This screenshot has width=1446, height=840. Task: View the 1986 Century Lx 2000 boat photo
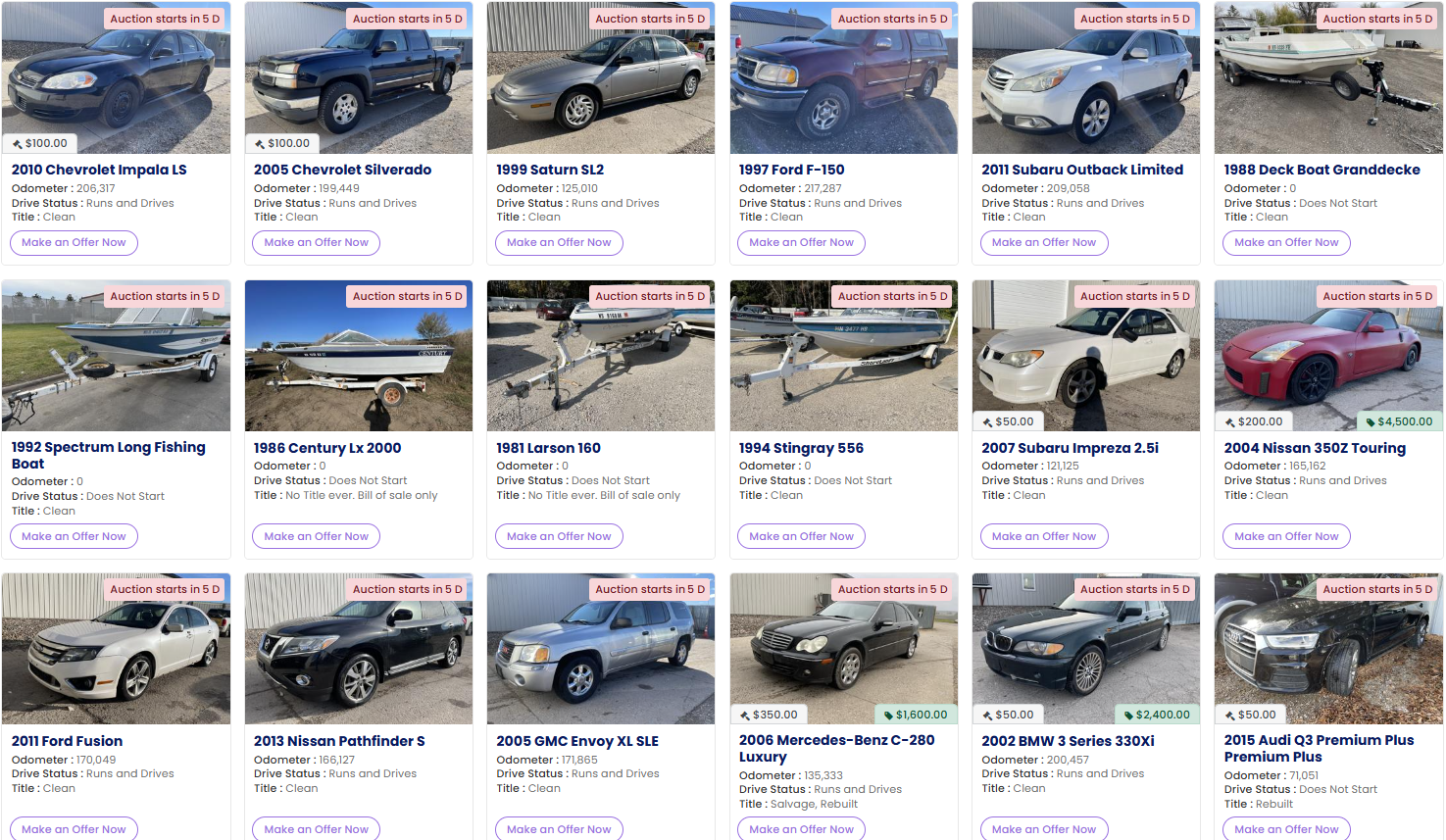click(359, 356)
